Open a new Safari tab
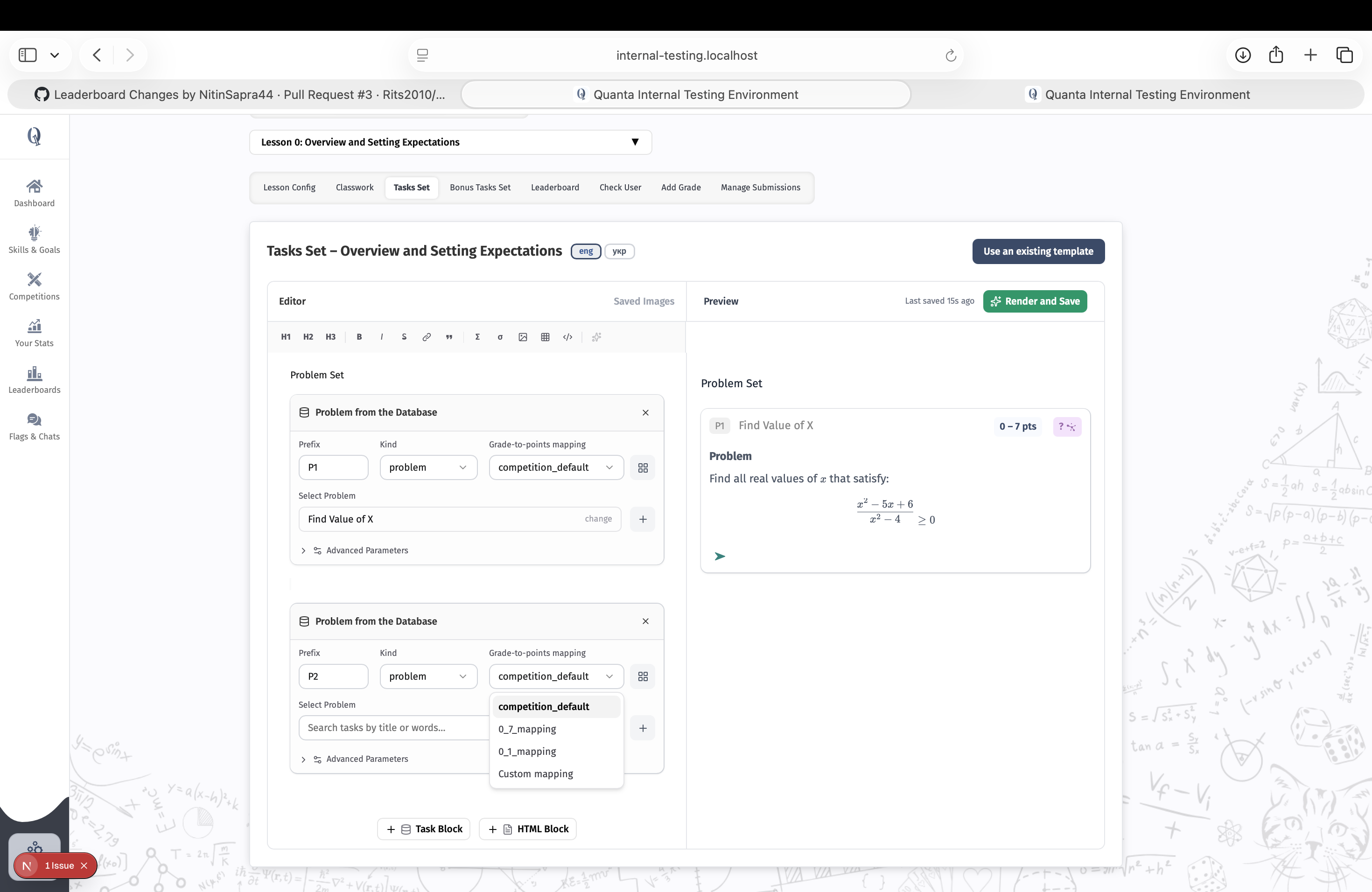The image size is (1372, 892). point(1310,56)
